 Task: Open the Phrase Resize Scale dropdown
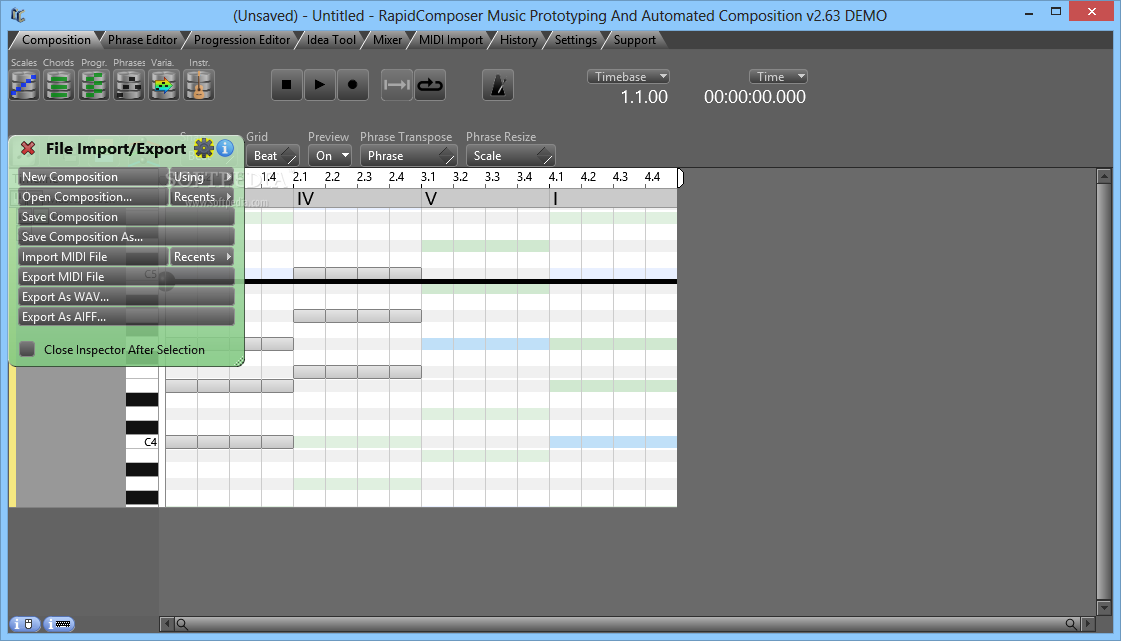point(510,156)
